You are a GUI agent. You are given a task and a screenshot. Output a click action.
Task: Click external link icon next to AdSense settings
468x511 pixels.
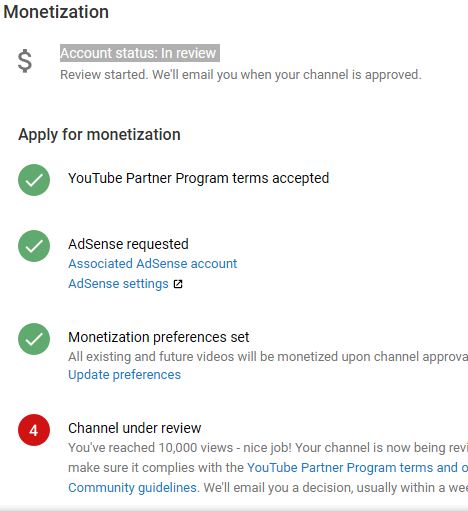tap(178, 284)
